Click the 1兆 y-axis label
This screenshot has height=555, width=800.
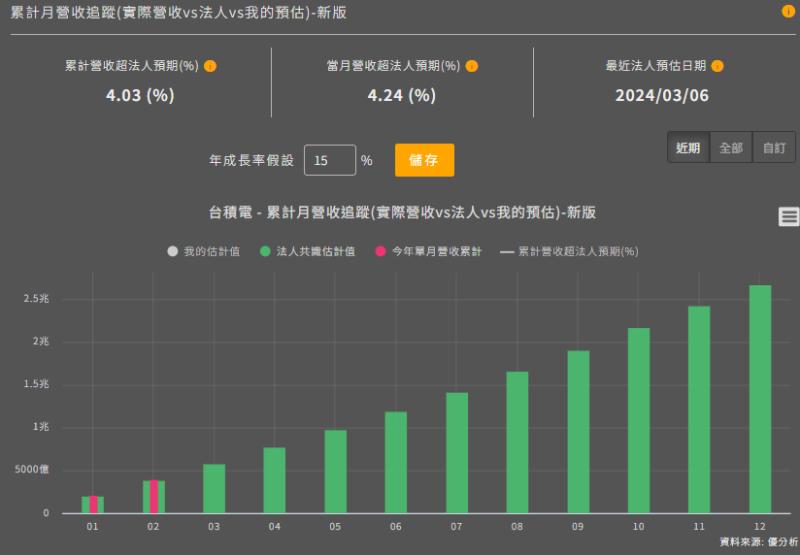[x=41, y=427]
